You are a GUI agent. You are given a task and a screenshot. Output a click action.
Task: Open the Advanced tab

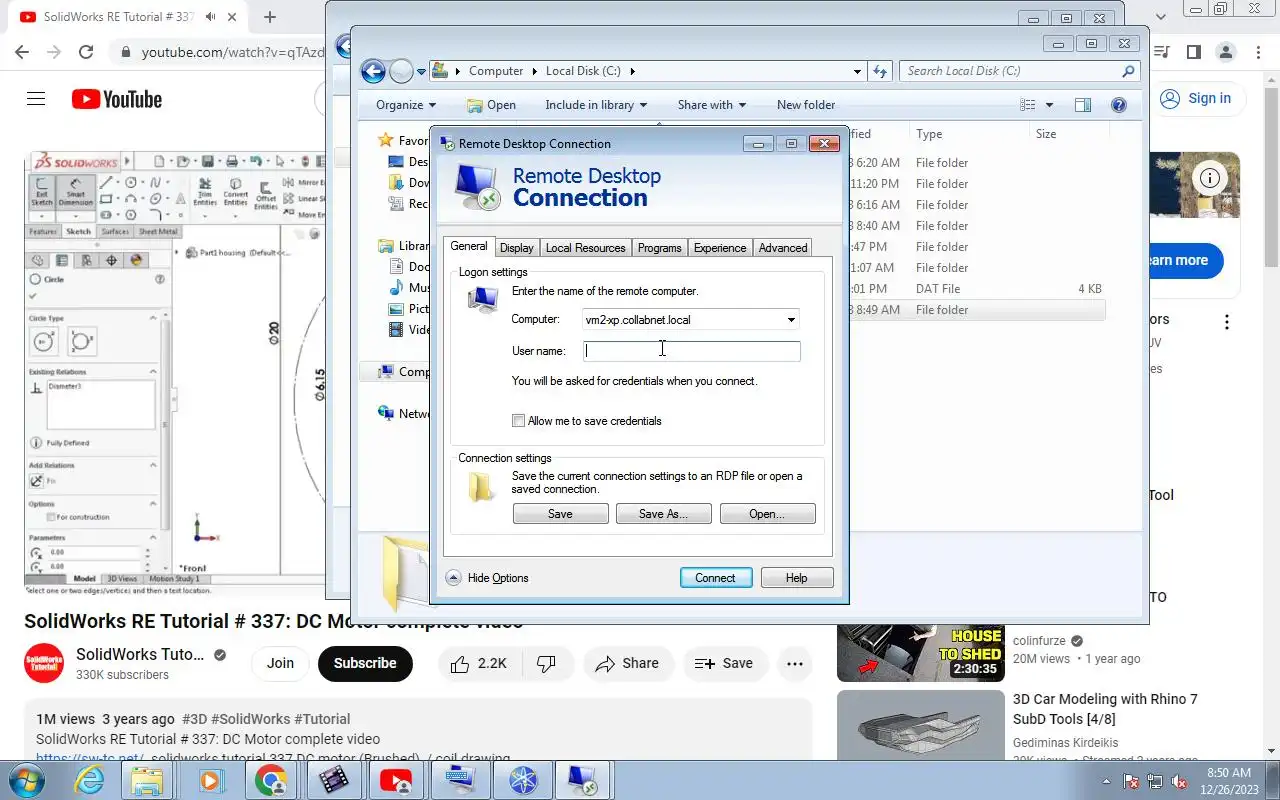[x=782, y=248]
